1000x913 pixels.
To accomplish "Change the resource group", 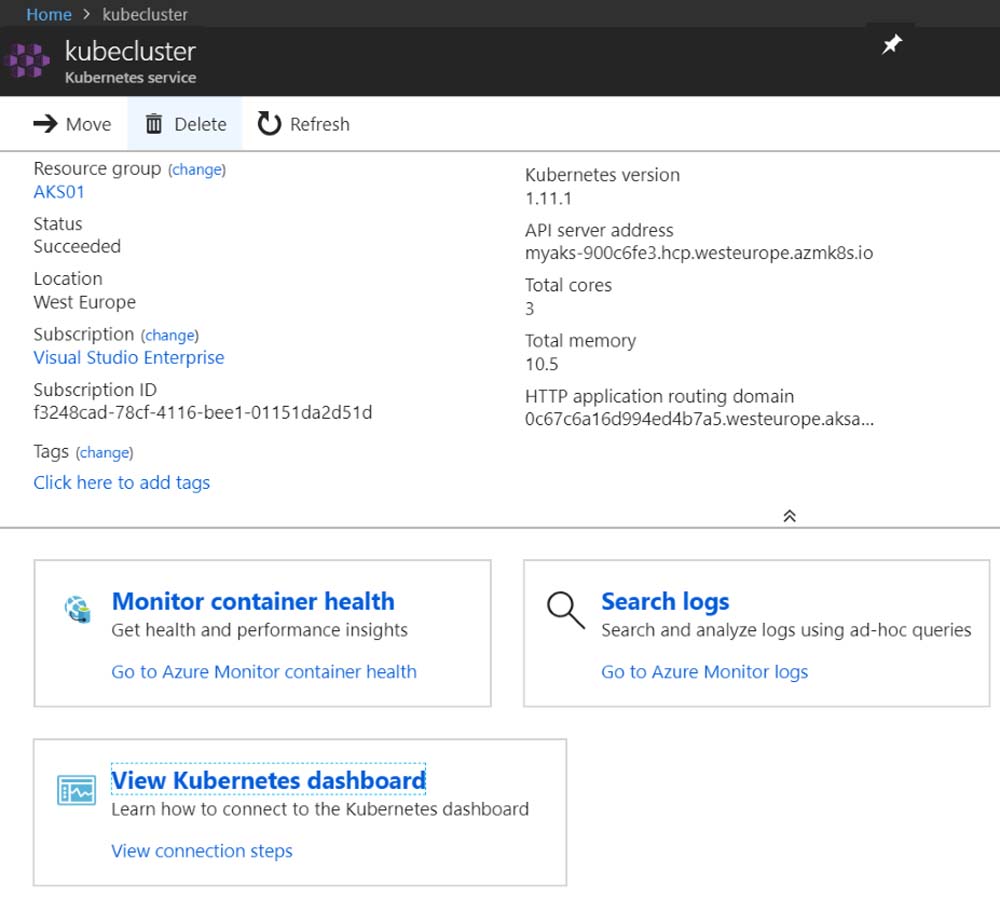I will pyautogui.click(x=197, y=170).
